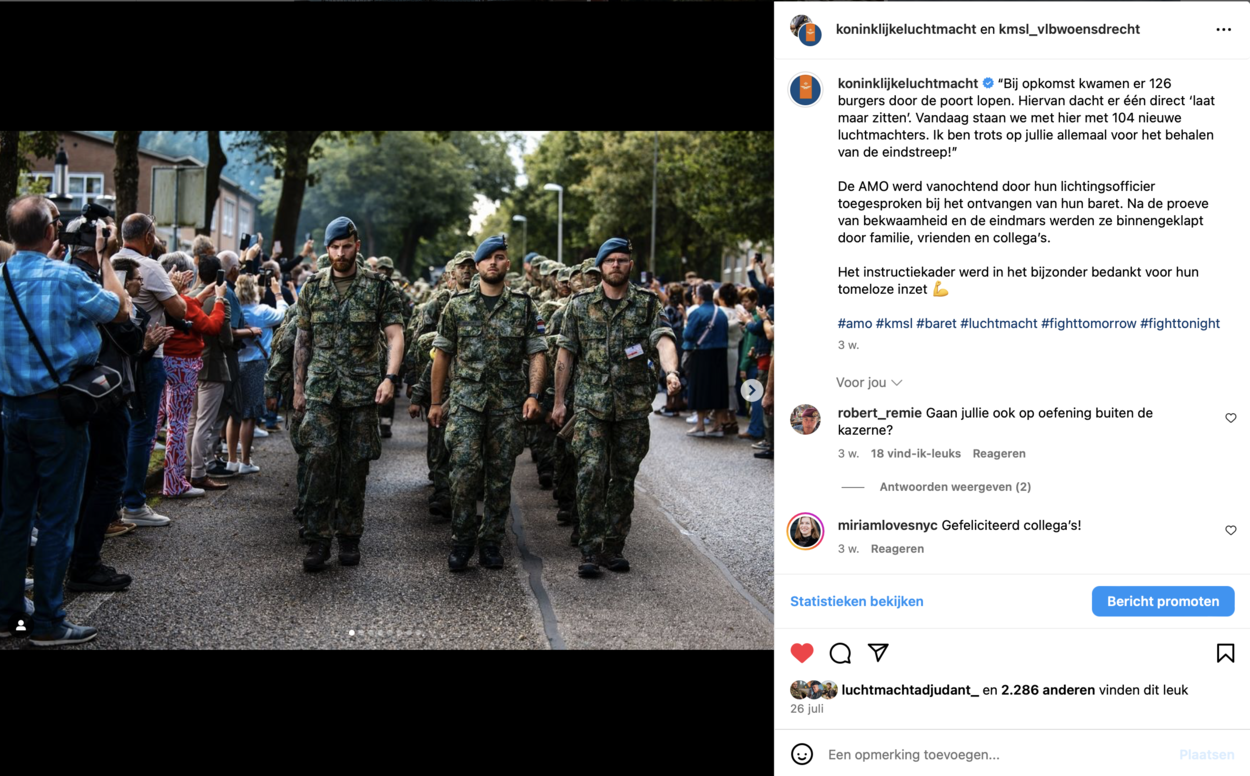Share post via paper plane icon
Viewport: 1250px width, 776px height.
coord(878,653)
